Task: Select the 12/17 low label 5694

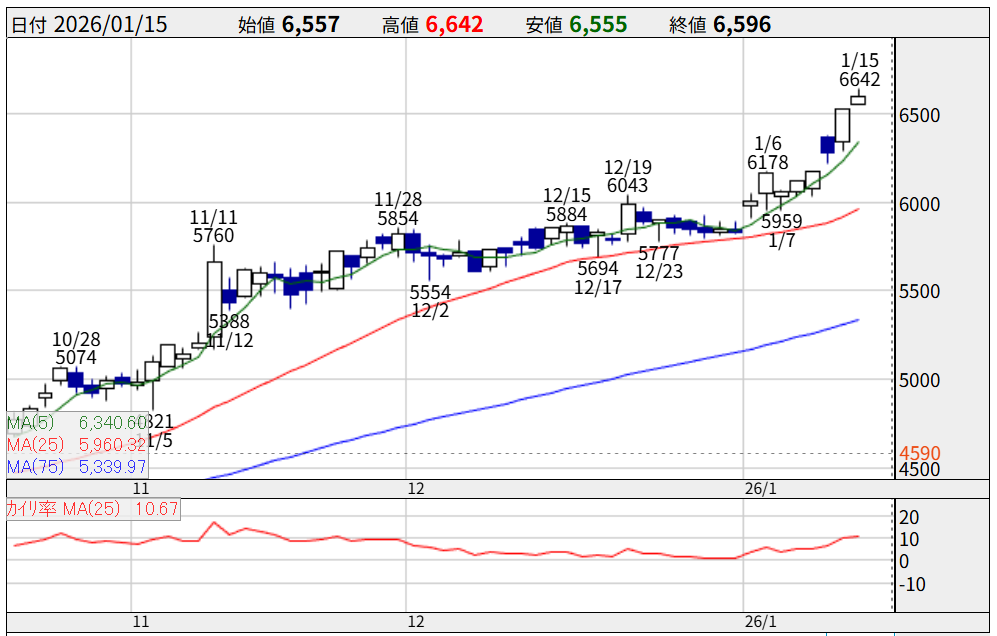Action: pos(597,268)
